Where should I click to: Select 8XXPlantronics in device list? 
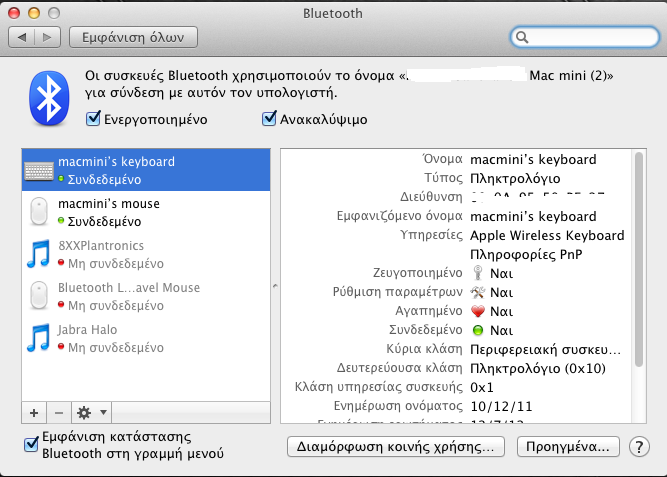pos(146,254)
